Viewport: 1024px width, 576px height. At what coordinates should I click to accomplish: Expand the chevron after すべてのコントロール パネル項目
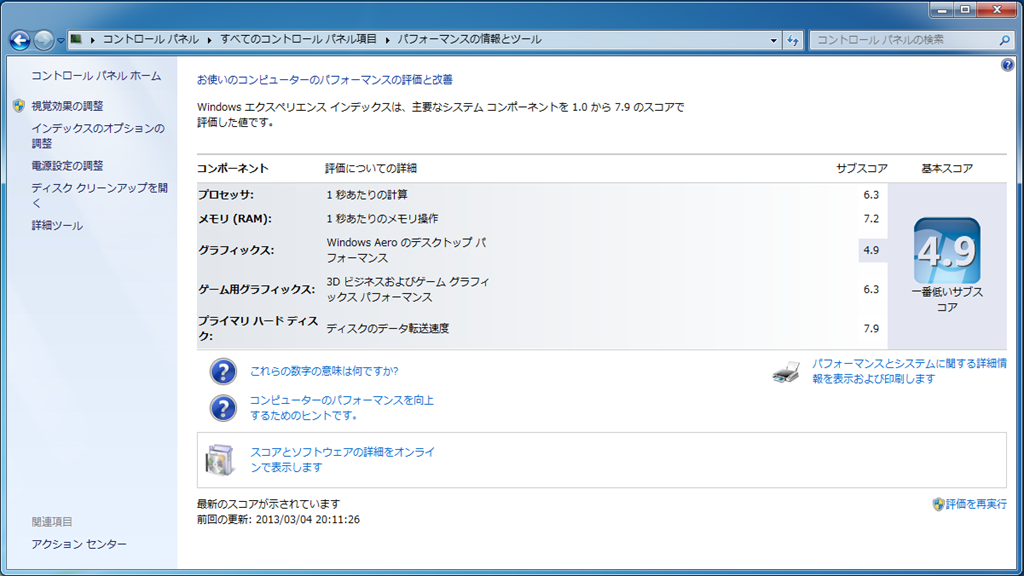tap(387, 40)
